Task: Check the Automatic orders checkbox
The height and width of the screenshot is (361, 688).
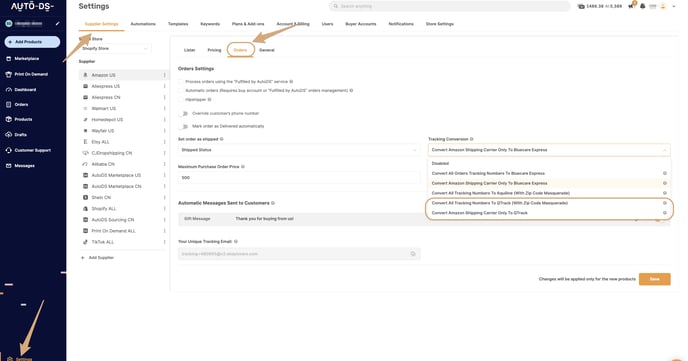Action: (x=180, y=90)
